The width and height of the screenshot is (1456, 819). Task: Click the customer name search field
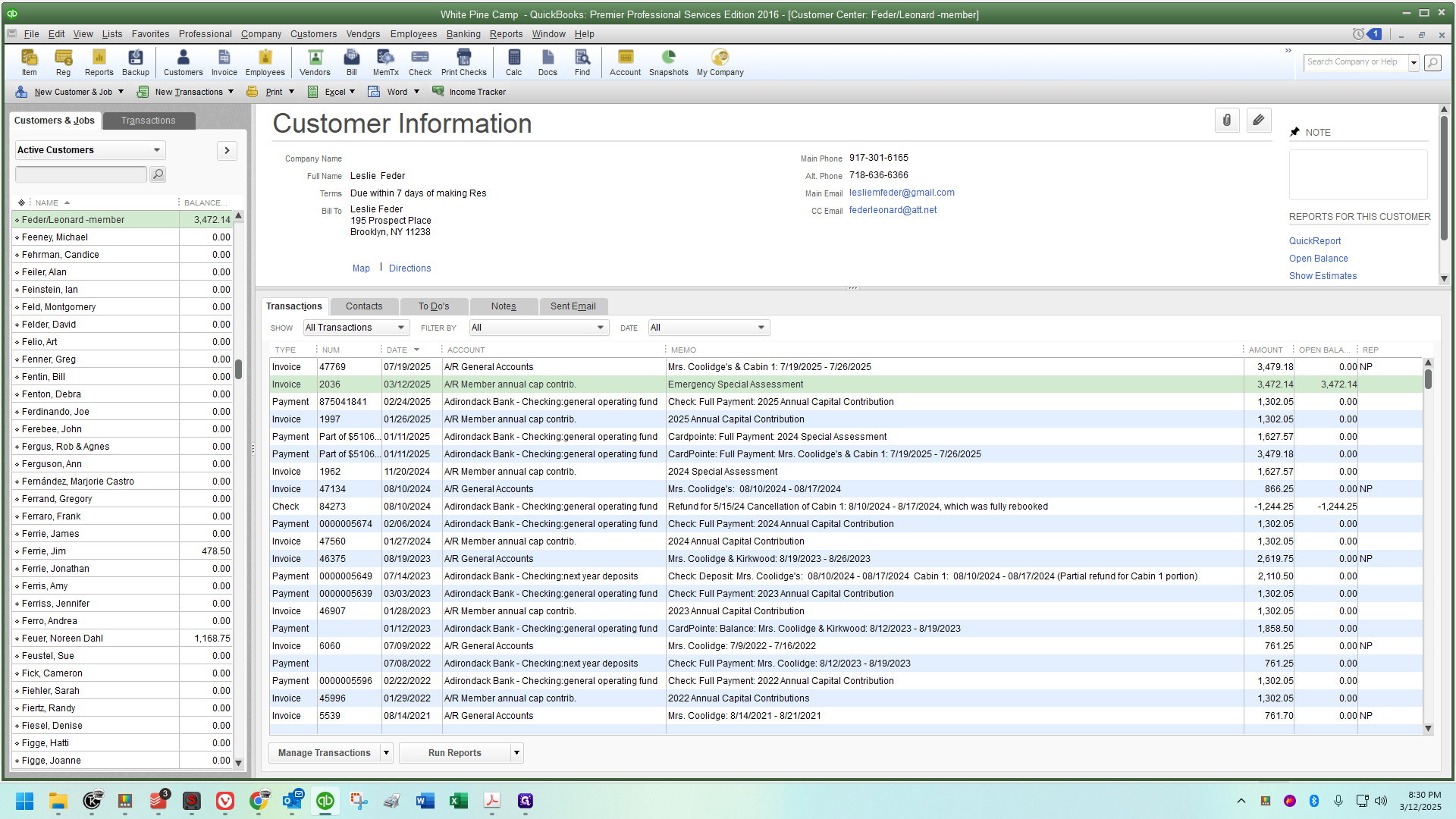point(80,174)
